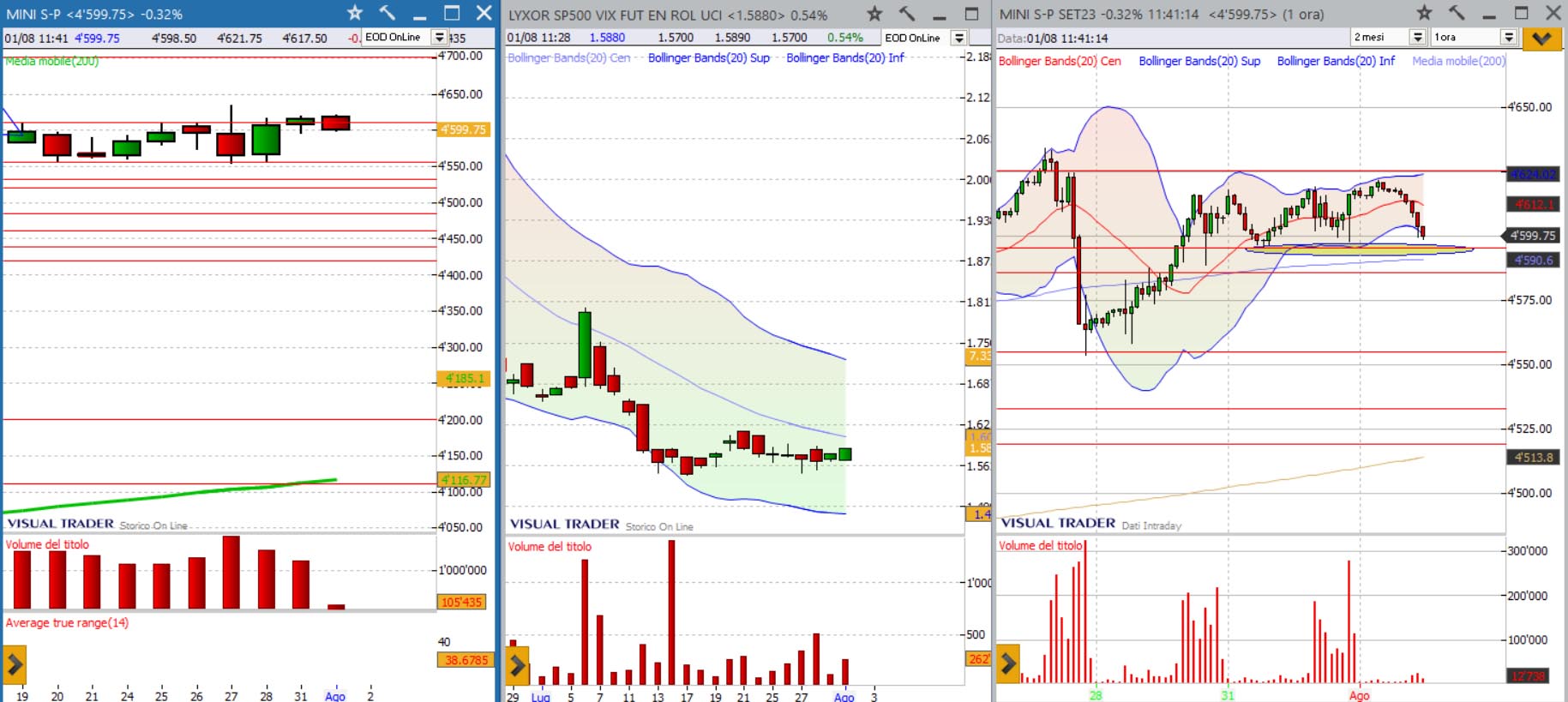The height and width of the screenshot is (702, 1568).
Task: Click the orange 4'599.75 price tag in the daily chart
Action: coord(463,129)
